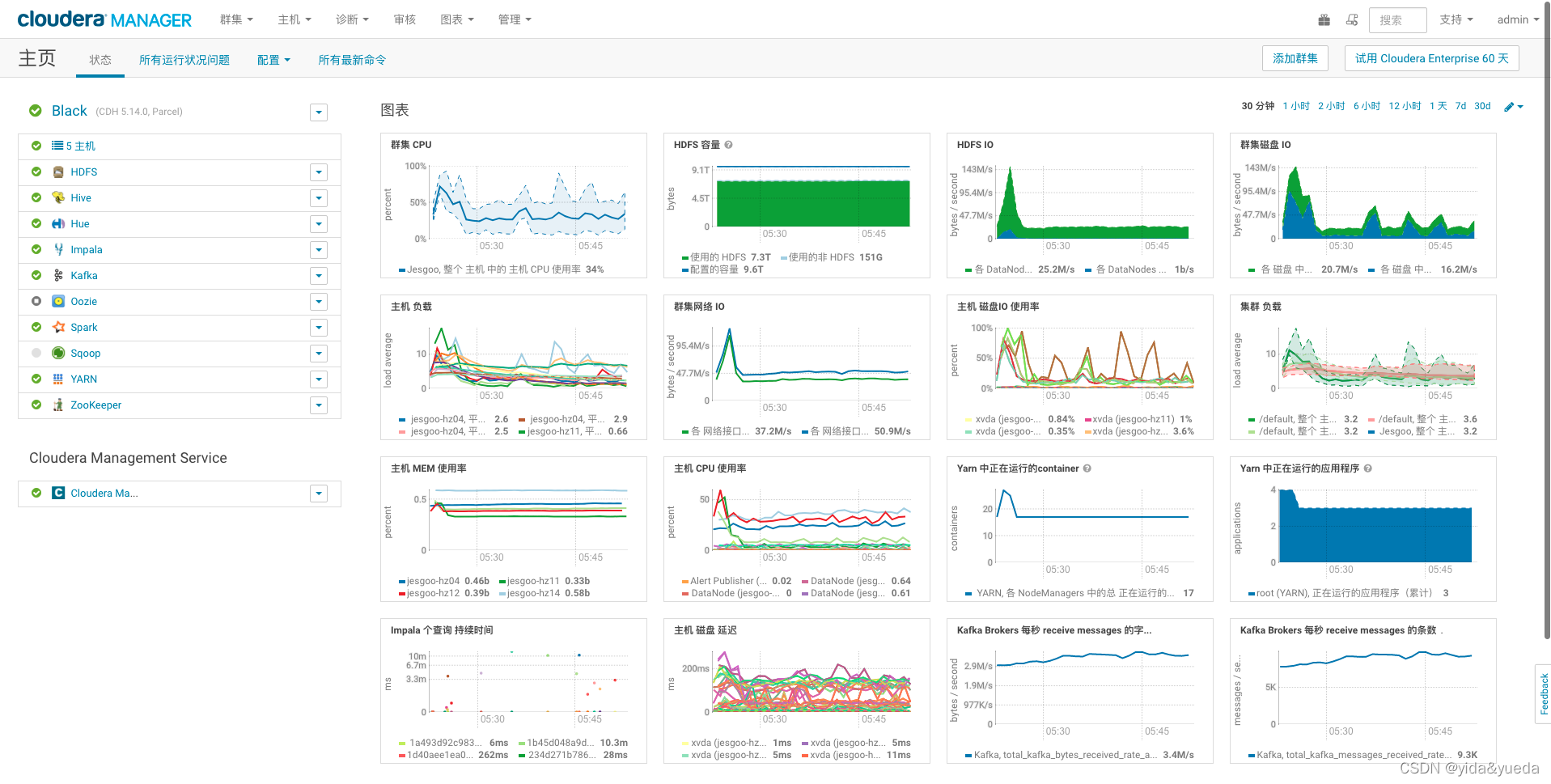This screenshot has height=784, width=1551.
Task: Click the ZooKeeper service icon
Action: 58,405
